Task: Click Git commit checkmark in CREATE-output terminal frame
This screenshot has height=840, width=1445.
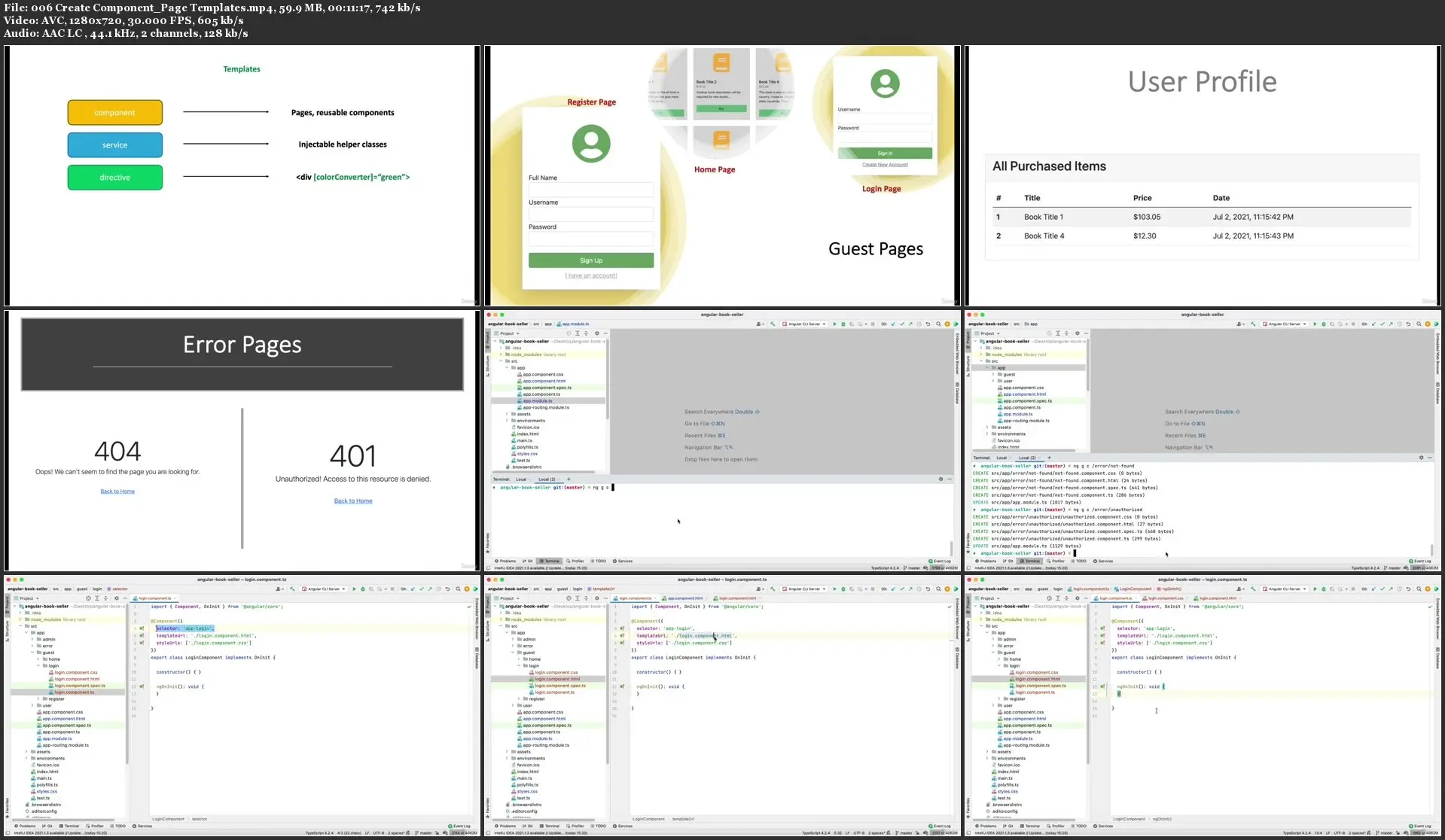Action: [1383, 324]
